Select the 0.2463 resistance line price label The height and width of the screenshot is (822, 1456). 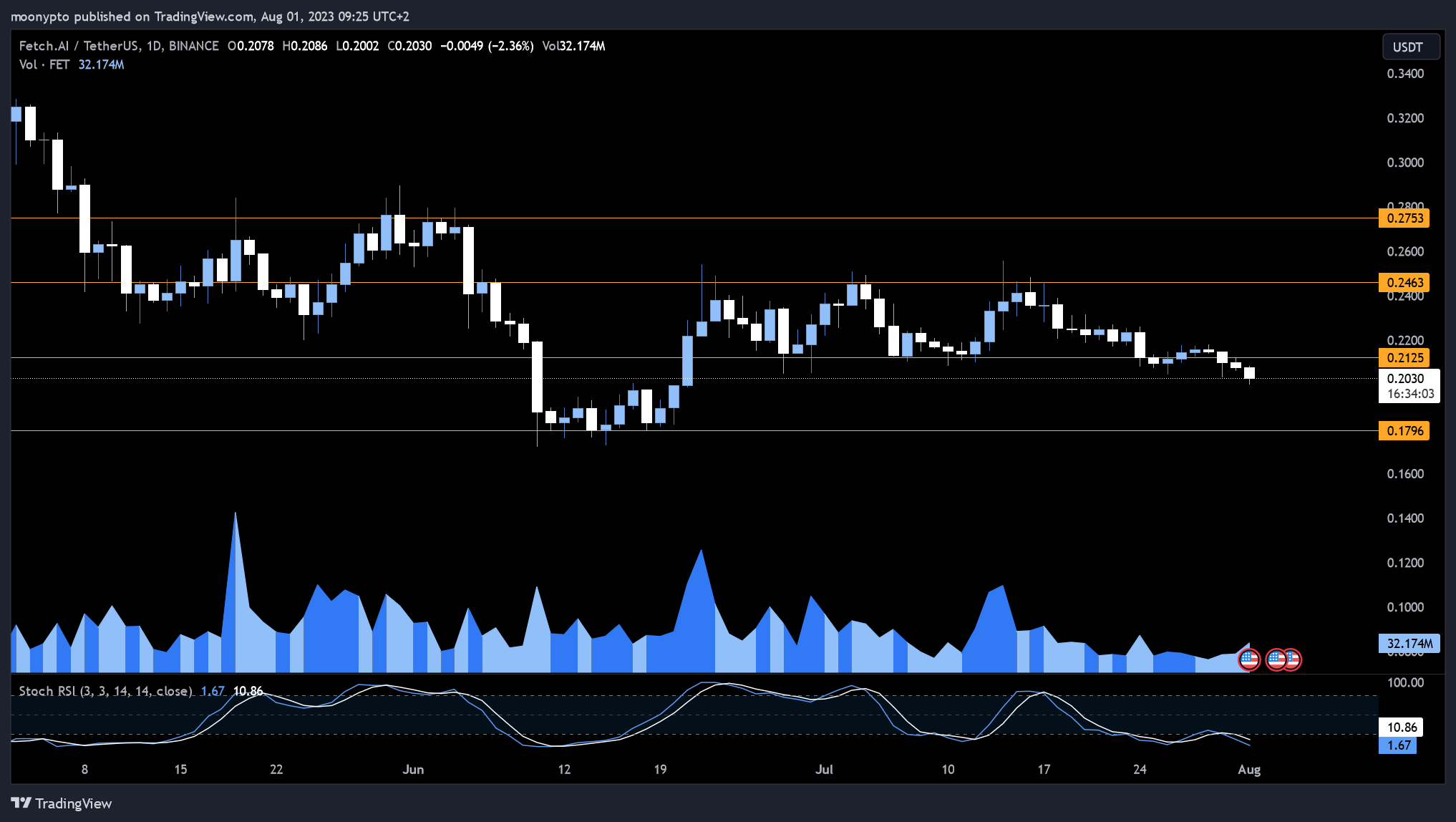click(x=1404, y=283)
